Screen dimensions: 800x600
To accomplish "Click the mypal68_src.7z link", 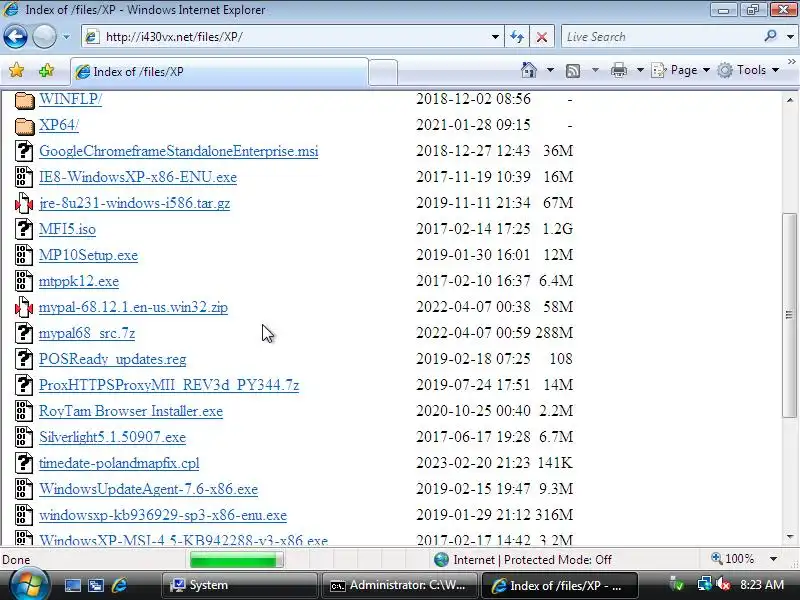I will pos(87,333).
